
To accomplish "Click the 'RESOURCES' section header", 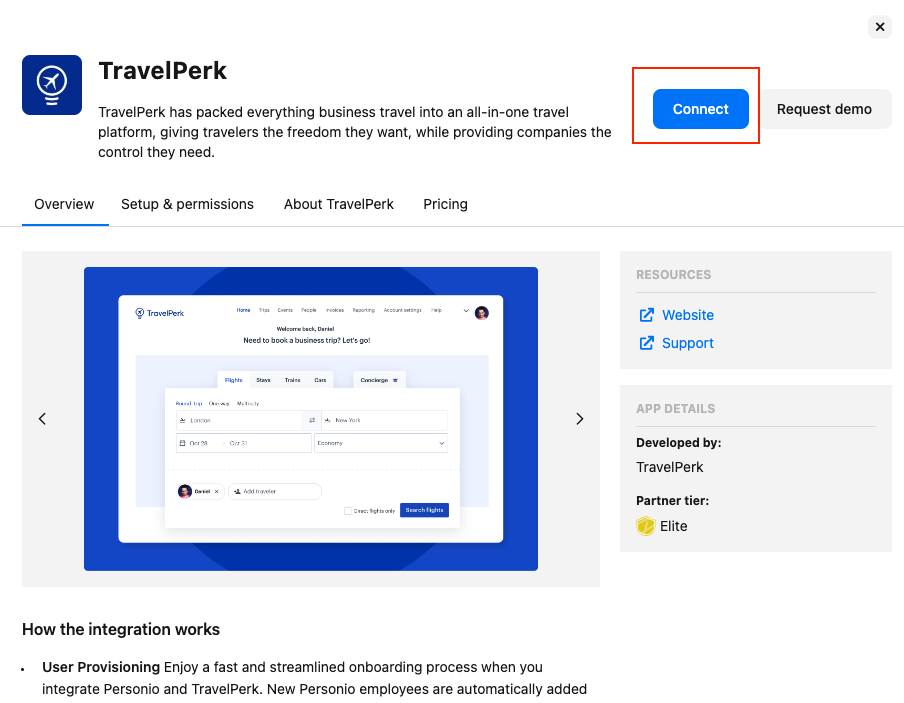I will 673,275.
